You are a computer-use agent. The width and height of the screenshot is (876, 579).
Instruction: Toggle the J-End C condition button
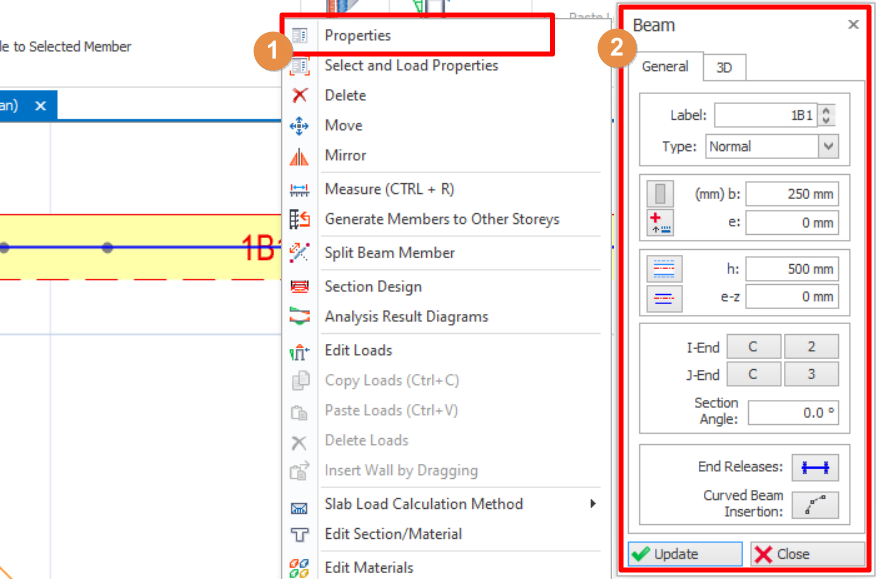752,375
